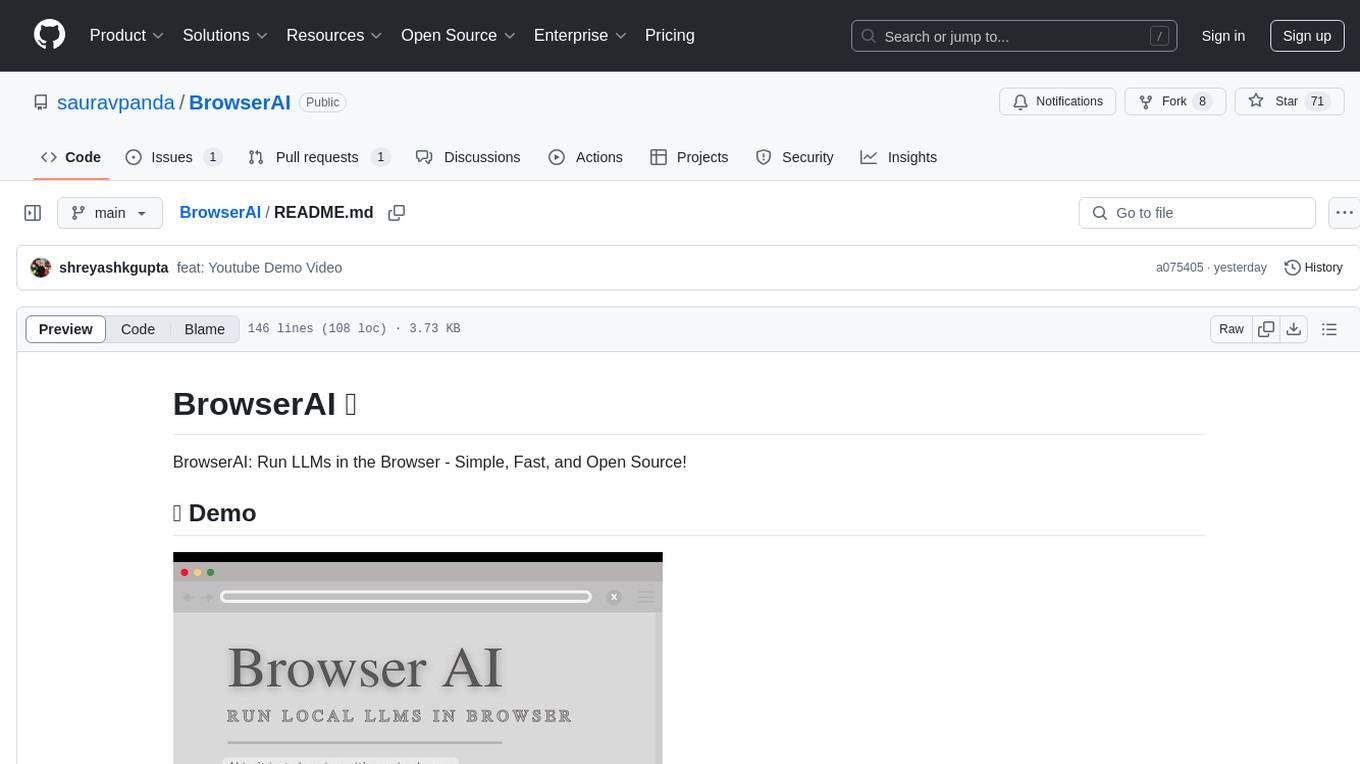Switch to the Discussions tab
Screen dimensions: 1360x764
coord(468,157)
